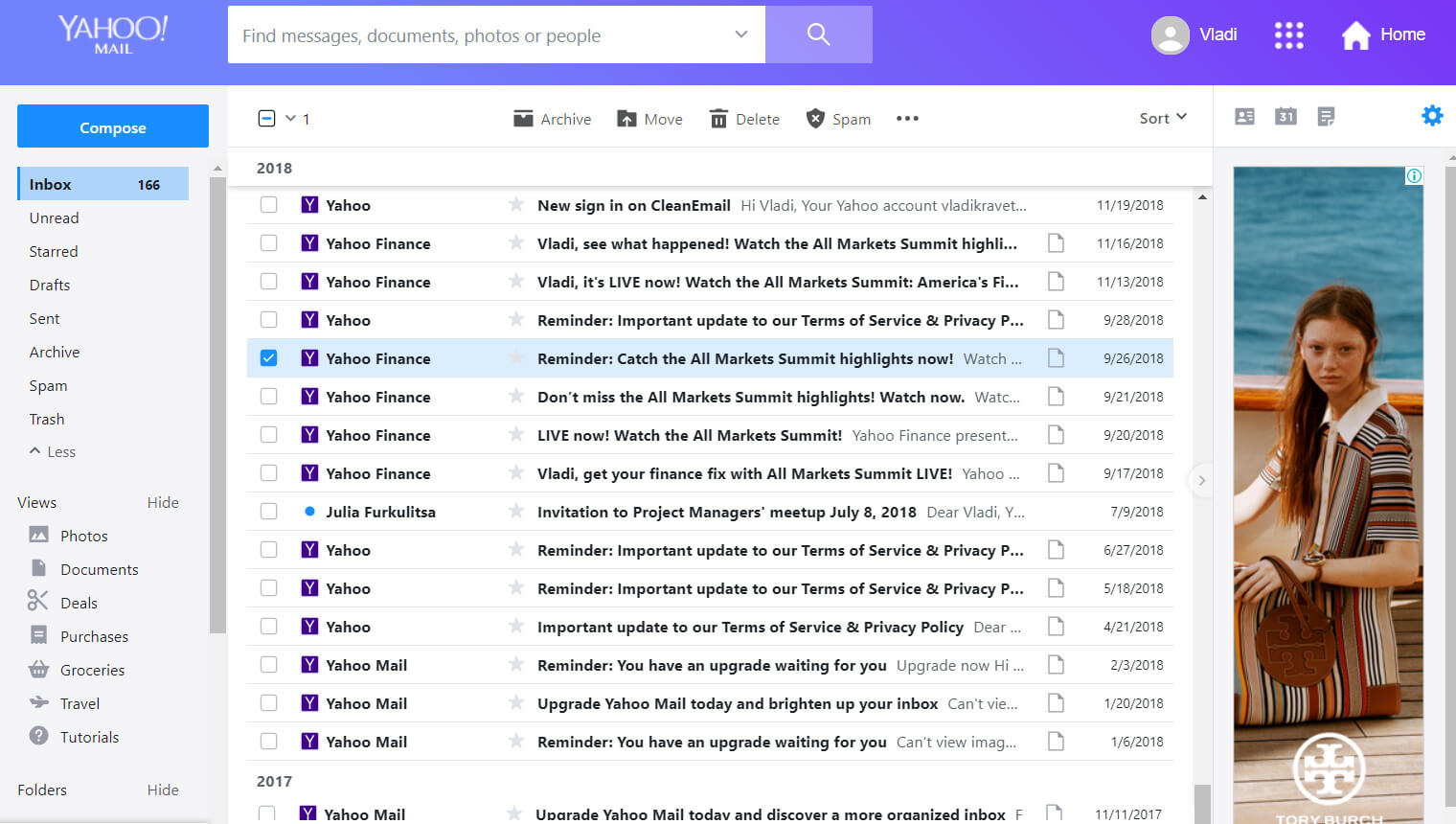Screen dimensions: 1456x824
Task: Open the Sort dropdown
Action: pos(1163,118)
